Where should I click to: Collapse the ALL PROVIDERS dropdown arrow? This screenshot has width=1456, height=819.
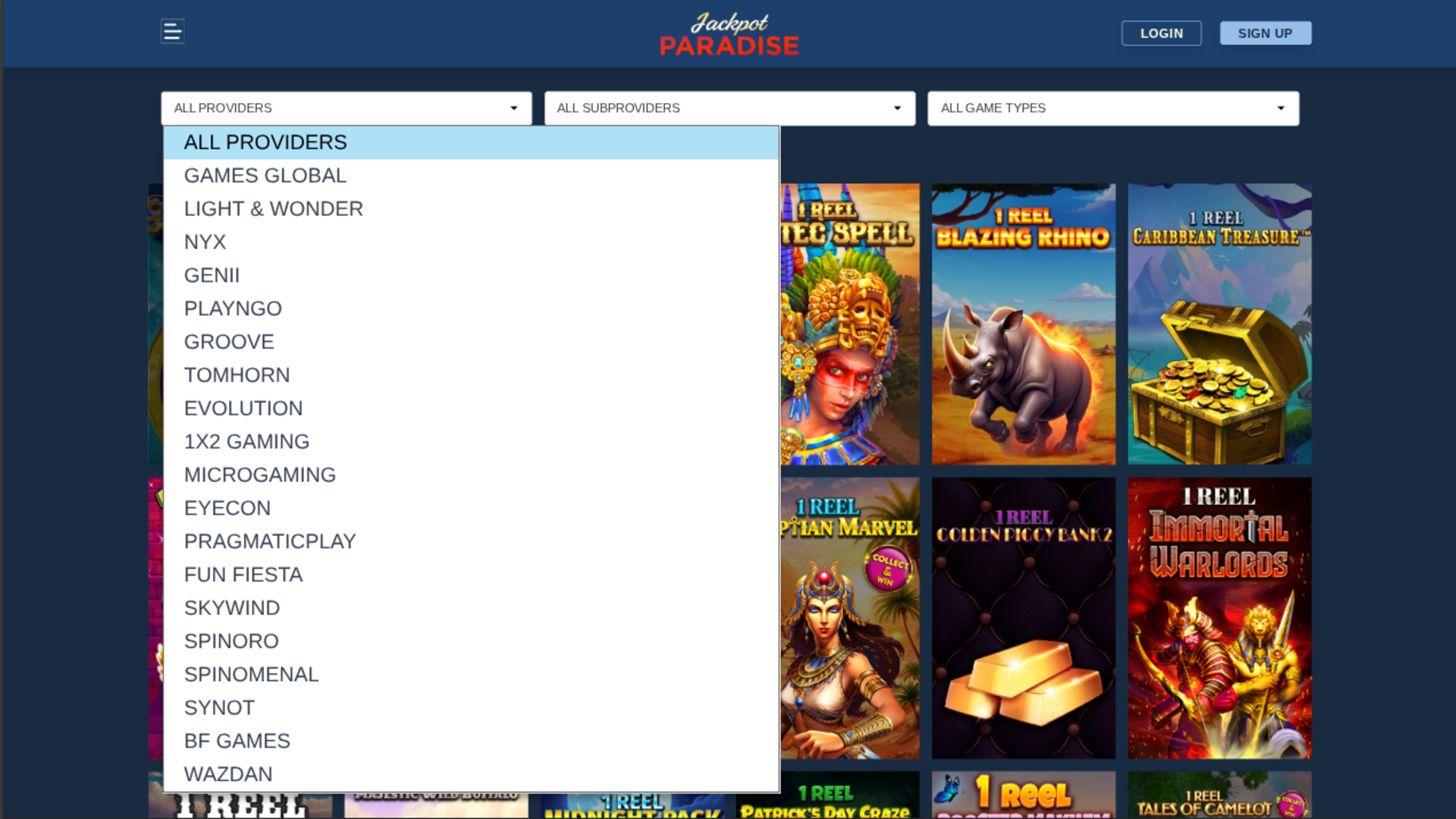516,108
